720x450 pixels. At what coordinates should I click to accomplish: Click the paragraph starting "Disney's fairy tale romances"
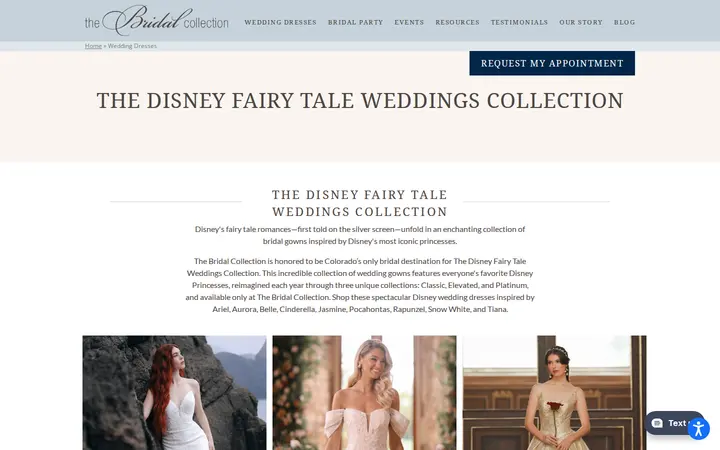360,235
